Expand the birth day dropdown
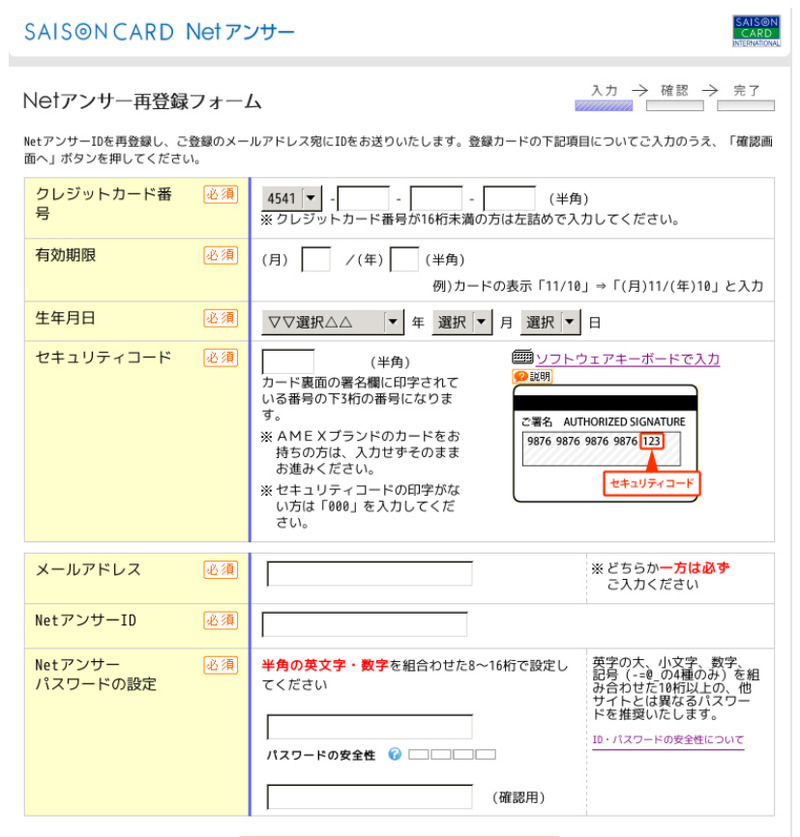Viewport: 800px width, 837px height. pos(550,322)
